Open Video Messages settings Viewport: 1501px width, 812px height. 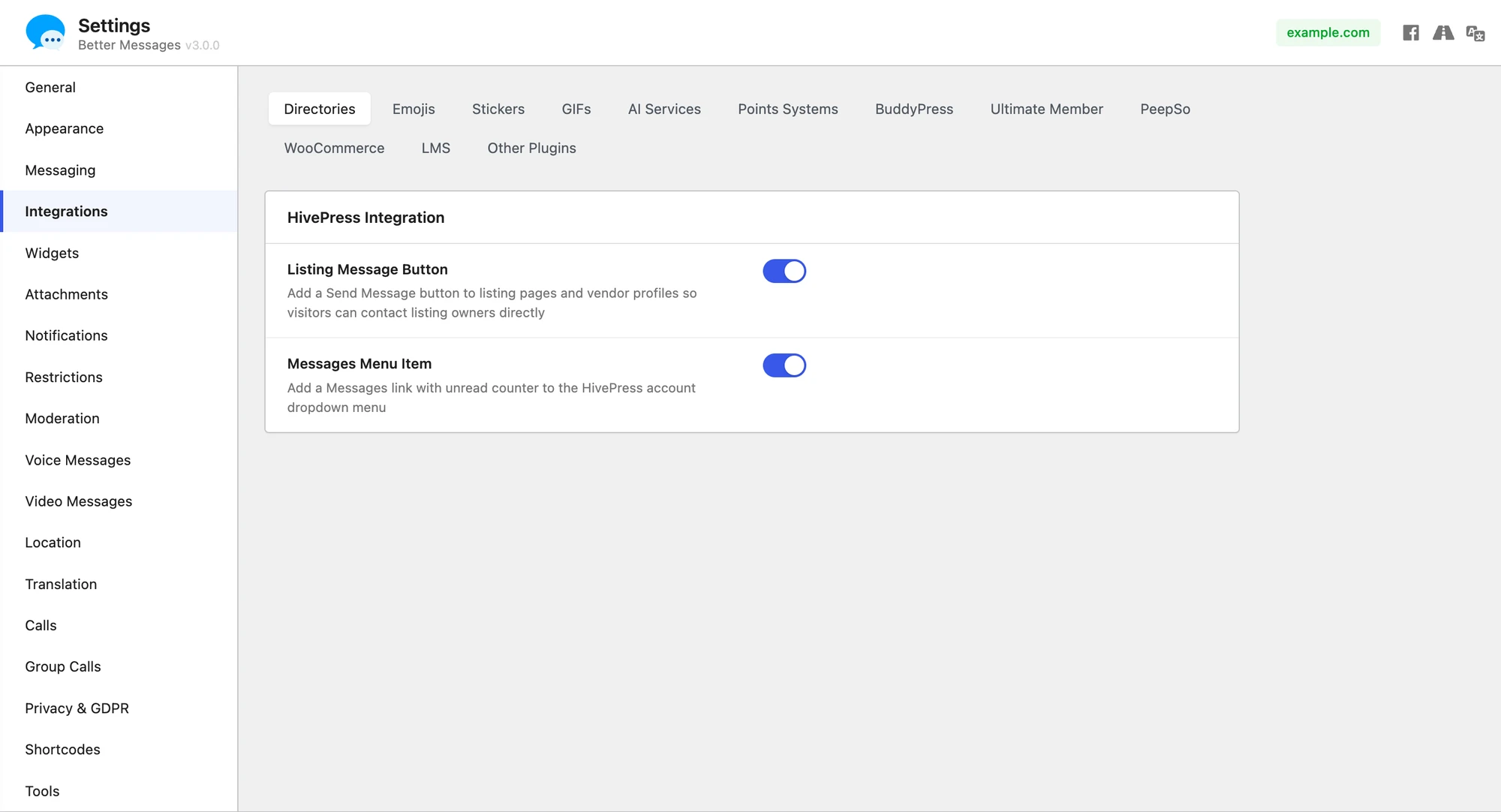click(119, 501)
